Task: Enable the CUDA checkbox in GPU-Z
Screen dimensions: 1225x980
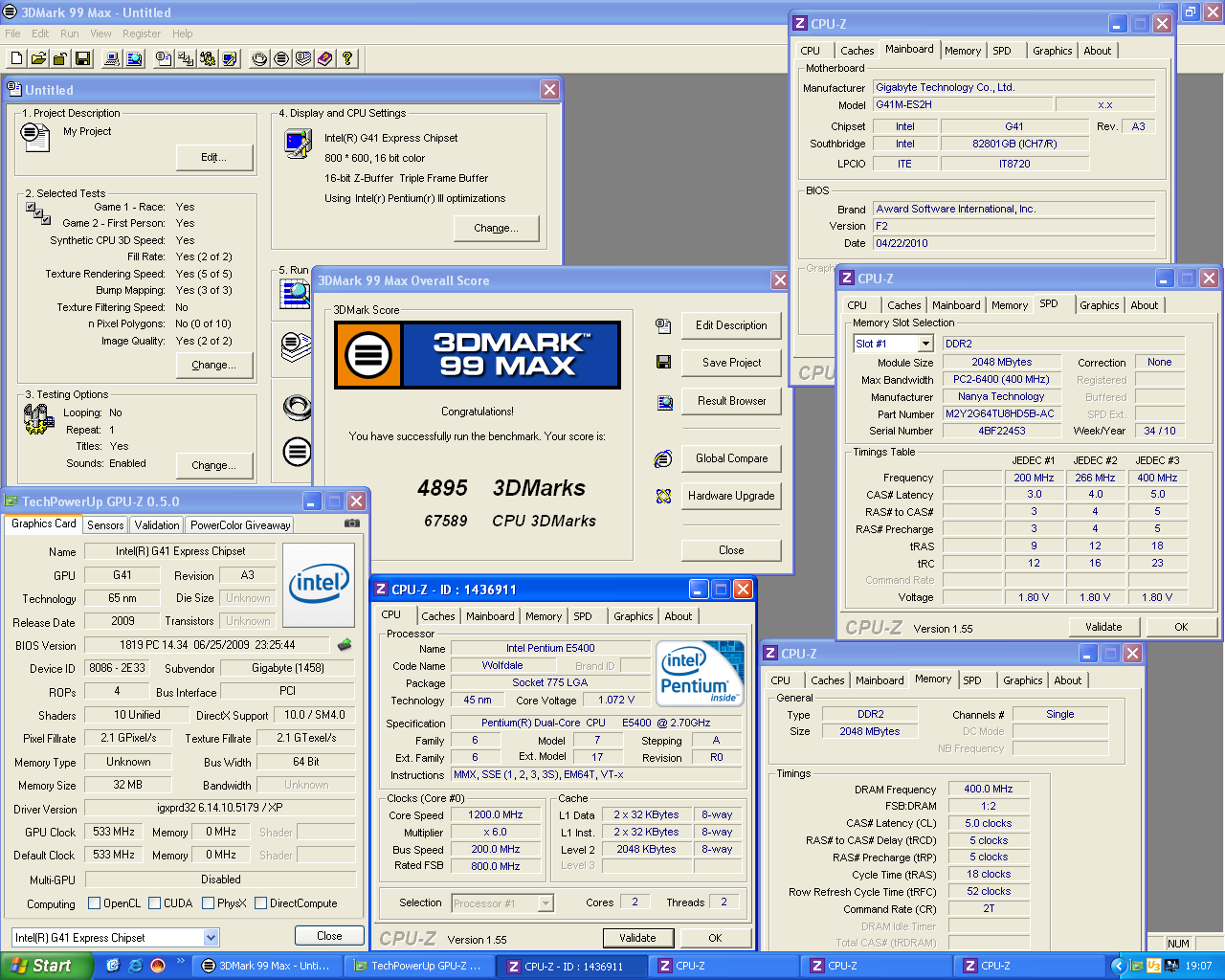Action: pos(154,902)
